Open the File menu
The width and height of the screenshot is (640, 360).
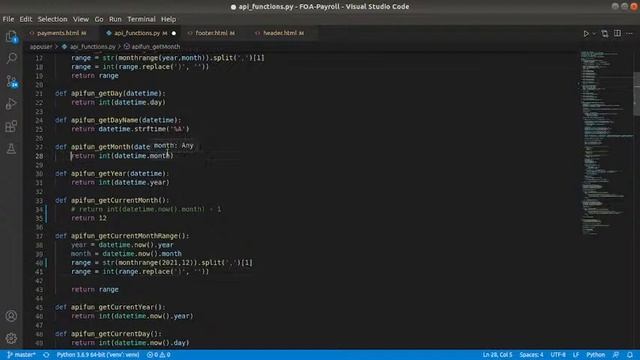point(8,19)
